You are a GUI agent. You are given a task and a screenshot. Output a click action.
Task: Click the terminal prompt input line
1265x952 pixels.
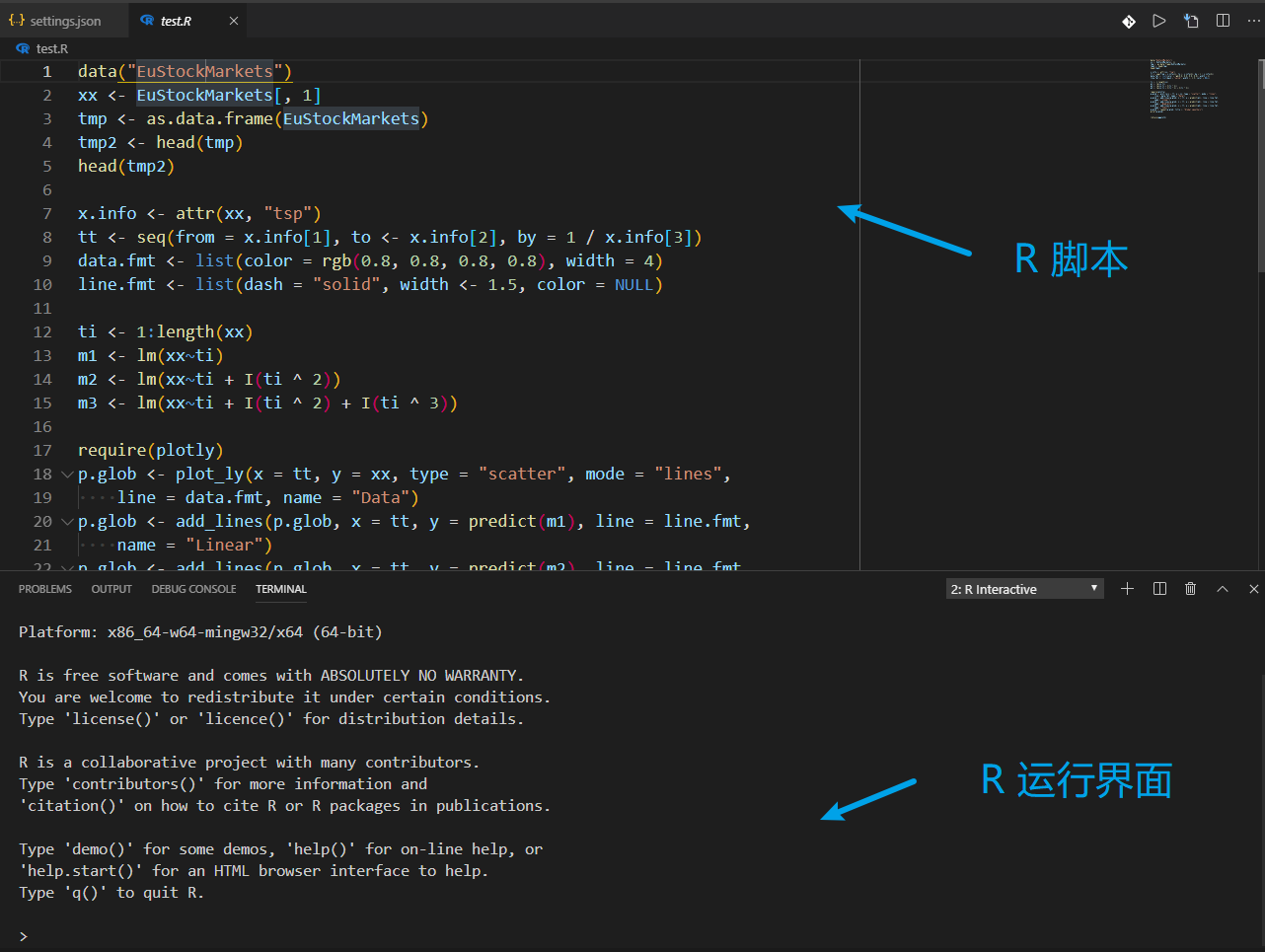pos(632,935)
